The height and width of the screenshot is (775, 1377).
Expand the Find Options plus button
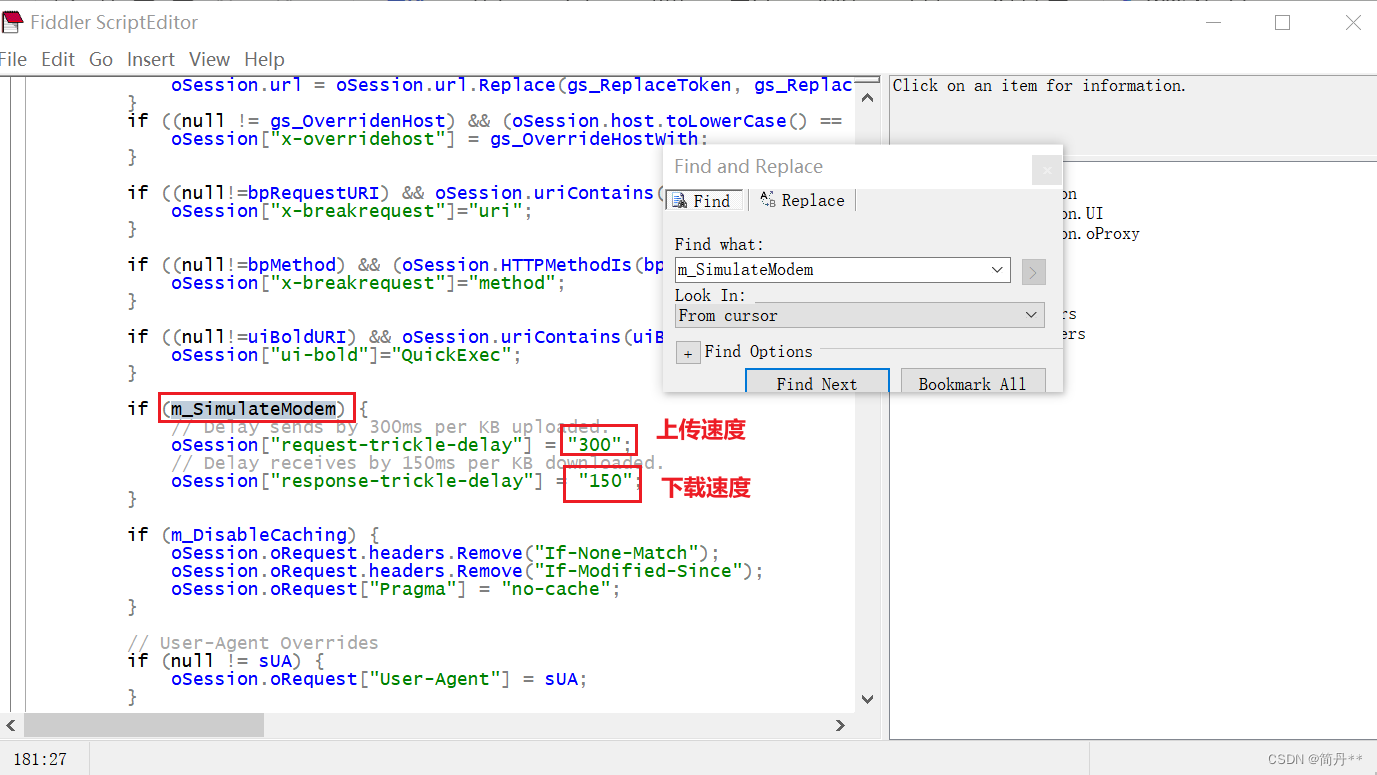tap(688, 353)
